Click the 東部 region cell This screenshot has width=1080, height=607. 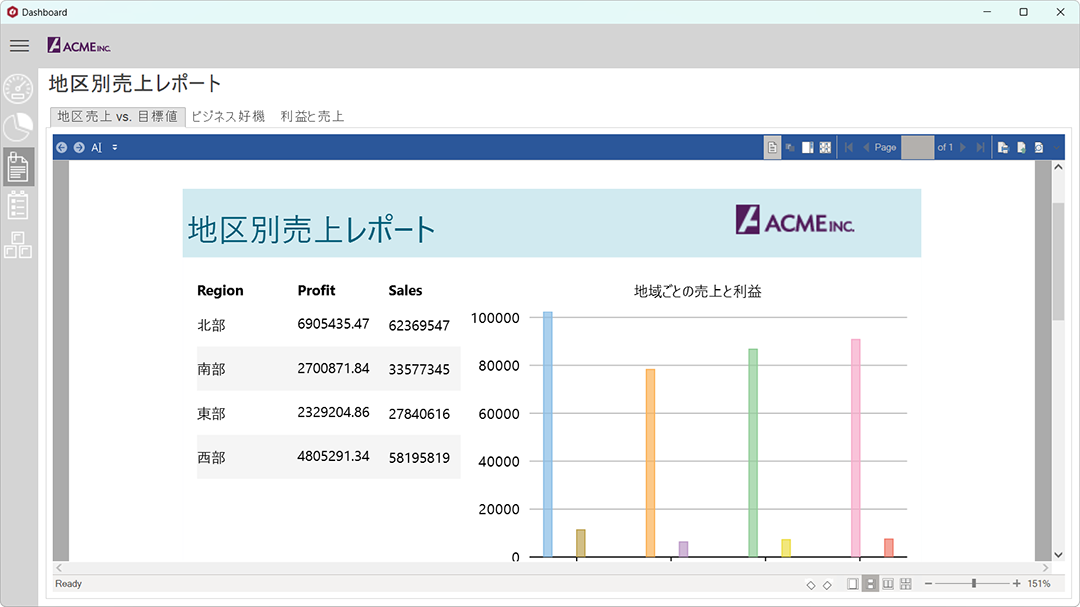coord(211,413)
